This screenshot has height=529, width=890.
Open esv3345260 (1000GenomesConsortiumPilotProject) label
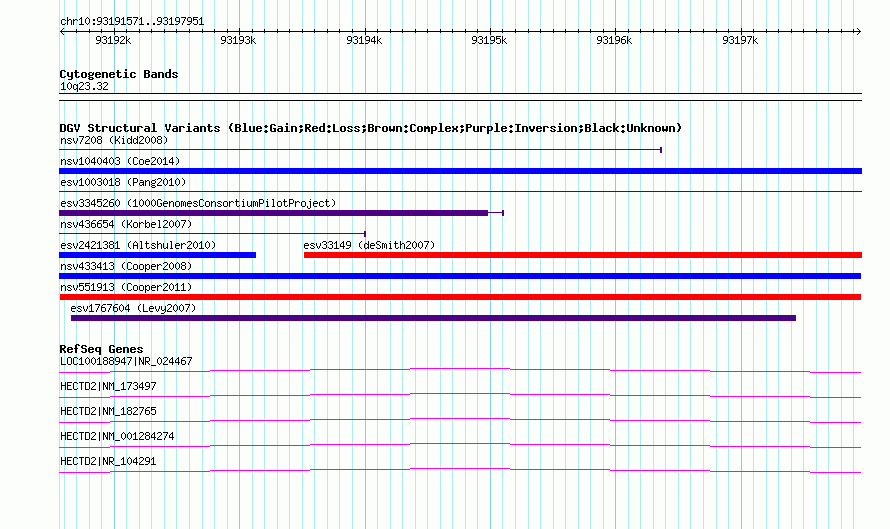pos(198,203)
